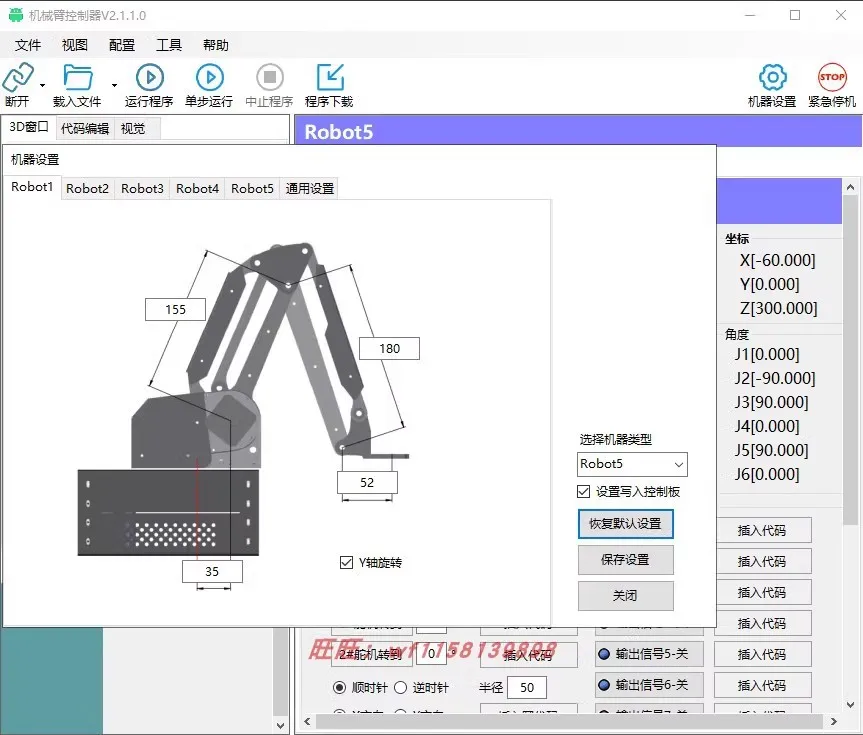
Task: Toggle the 输出信号6-关 switch
Action: pyautogui.click(x=649, y=685)
